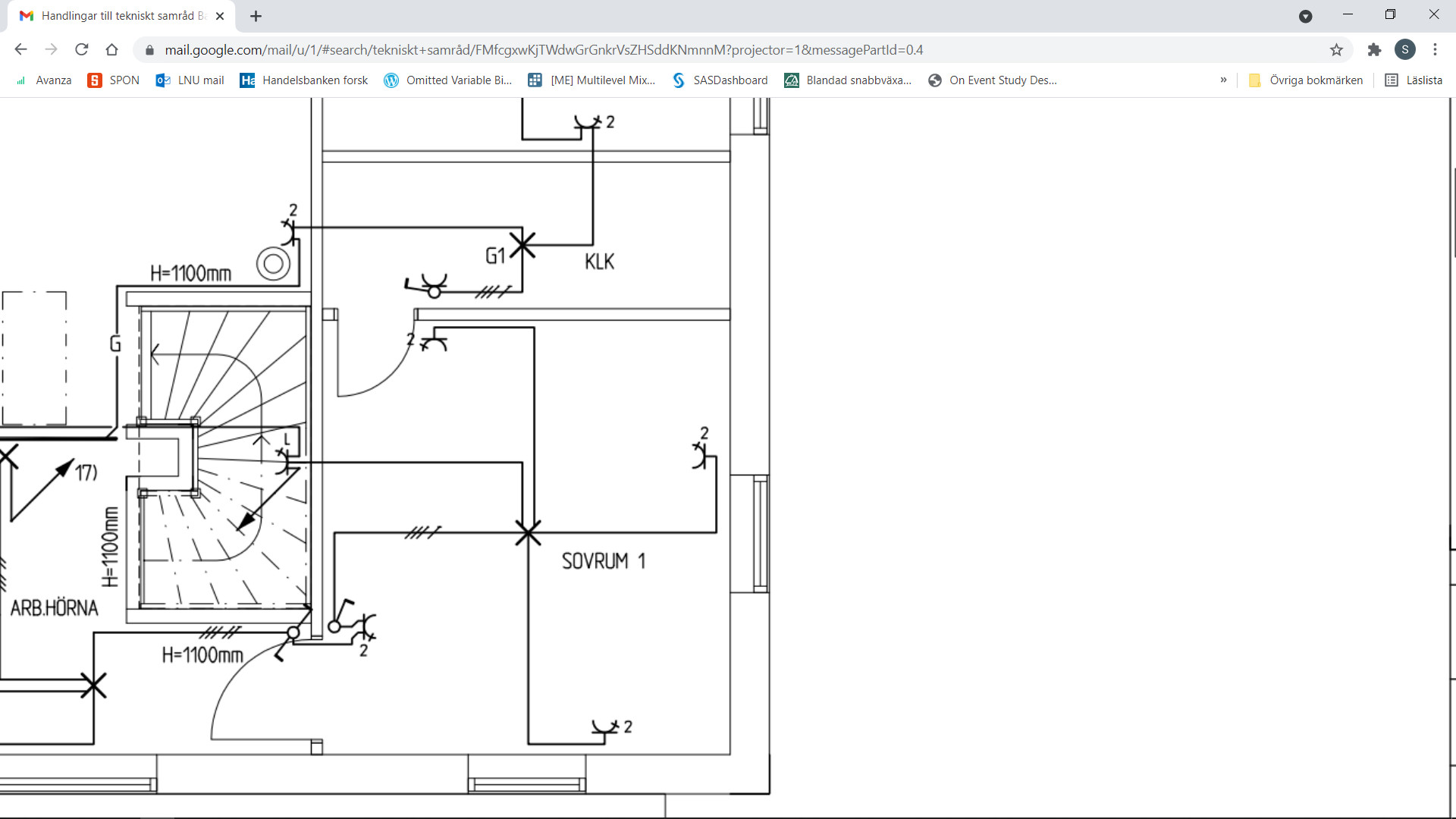Open the Övriga bokmärken folder

1306,80
